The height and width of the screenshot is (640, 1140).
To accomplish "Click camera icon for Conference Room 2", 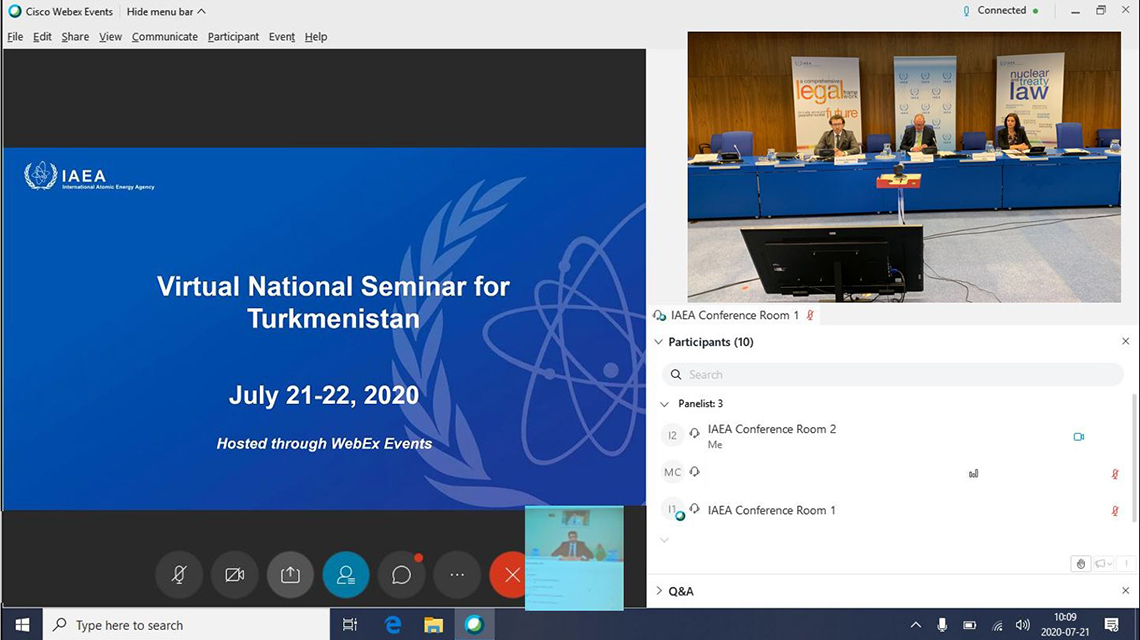I will point(1078,437).
